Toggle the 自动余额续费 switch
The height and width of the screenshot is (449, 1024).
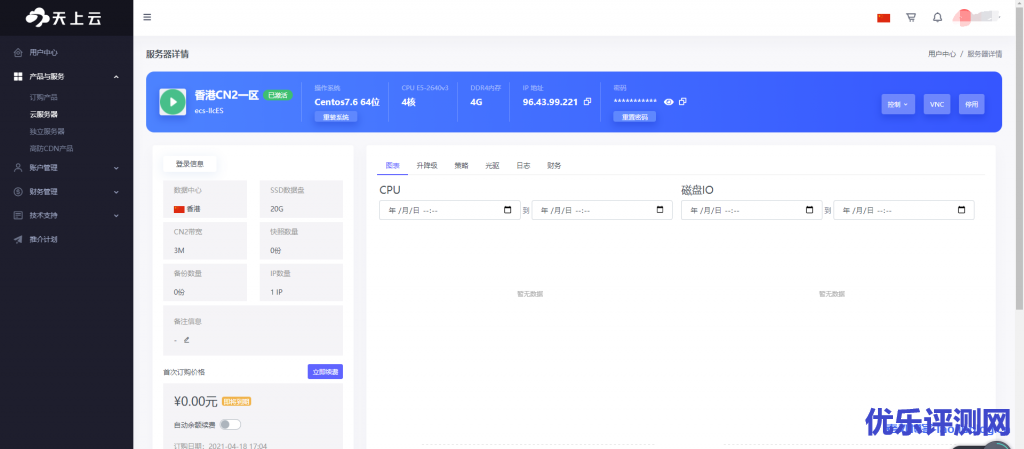pyautogui.click(x=231, y=425)
